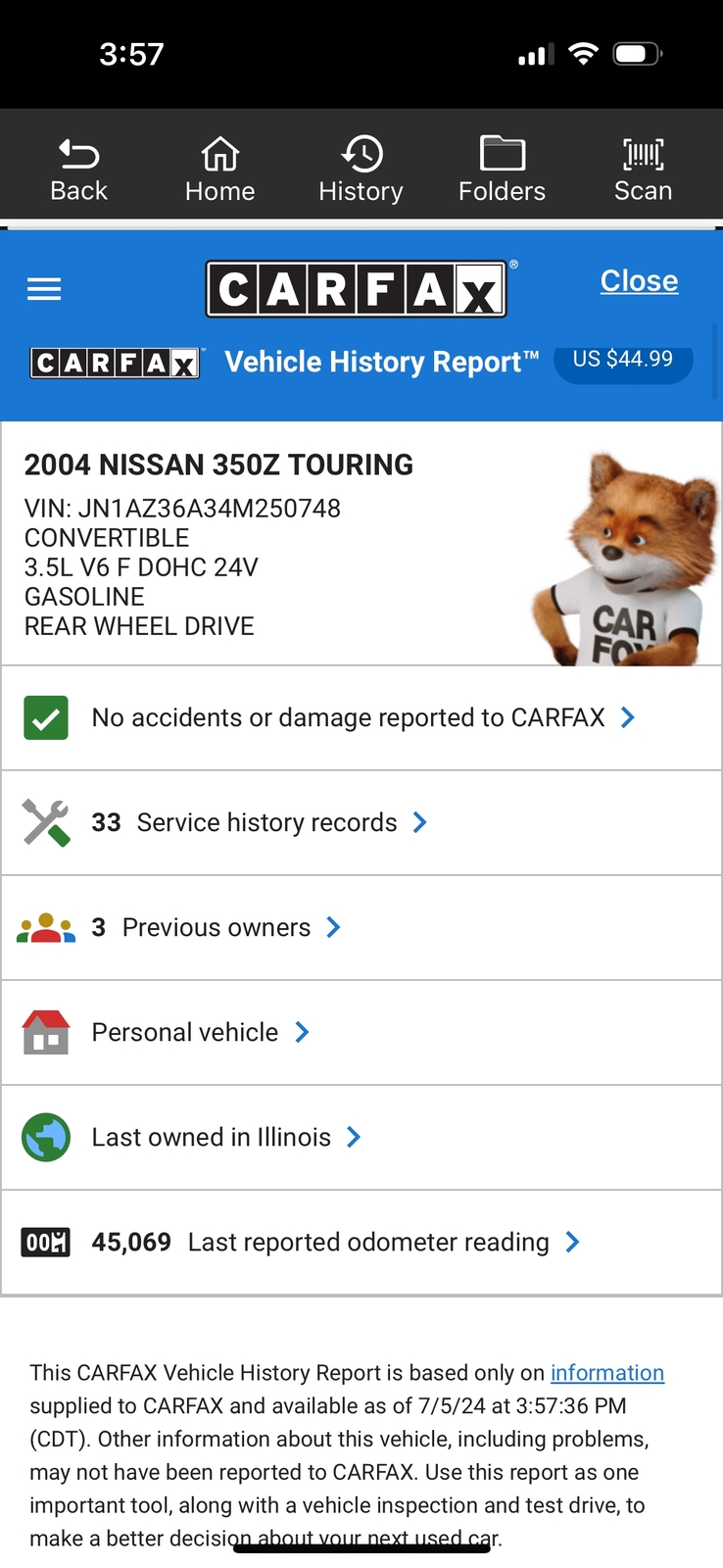This screenshot has width=723, height=1568.
Task: Open the Folders icon
Action: tap(502, 155)
